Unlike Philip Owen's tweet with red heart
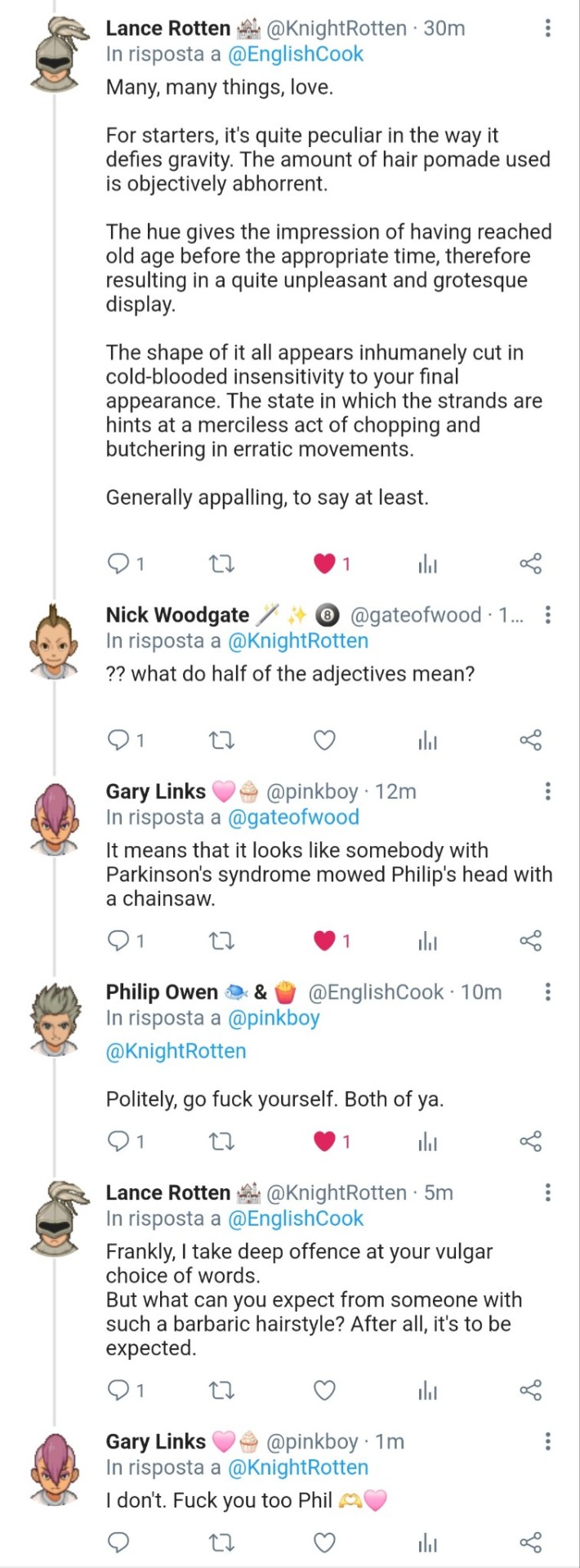Image resolution: width=580 pixels, height=1568 pixels. pos(325,1141)
